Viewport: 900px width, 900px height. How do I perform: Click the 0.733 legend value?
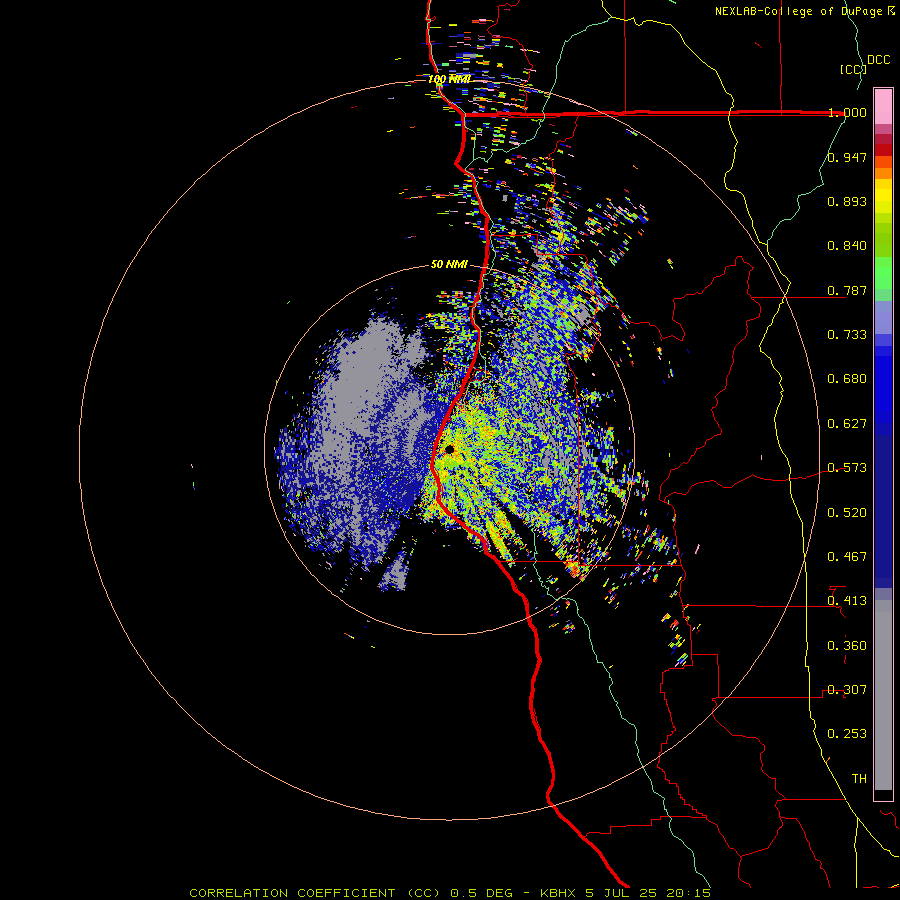tap(847, 335)
